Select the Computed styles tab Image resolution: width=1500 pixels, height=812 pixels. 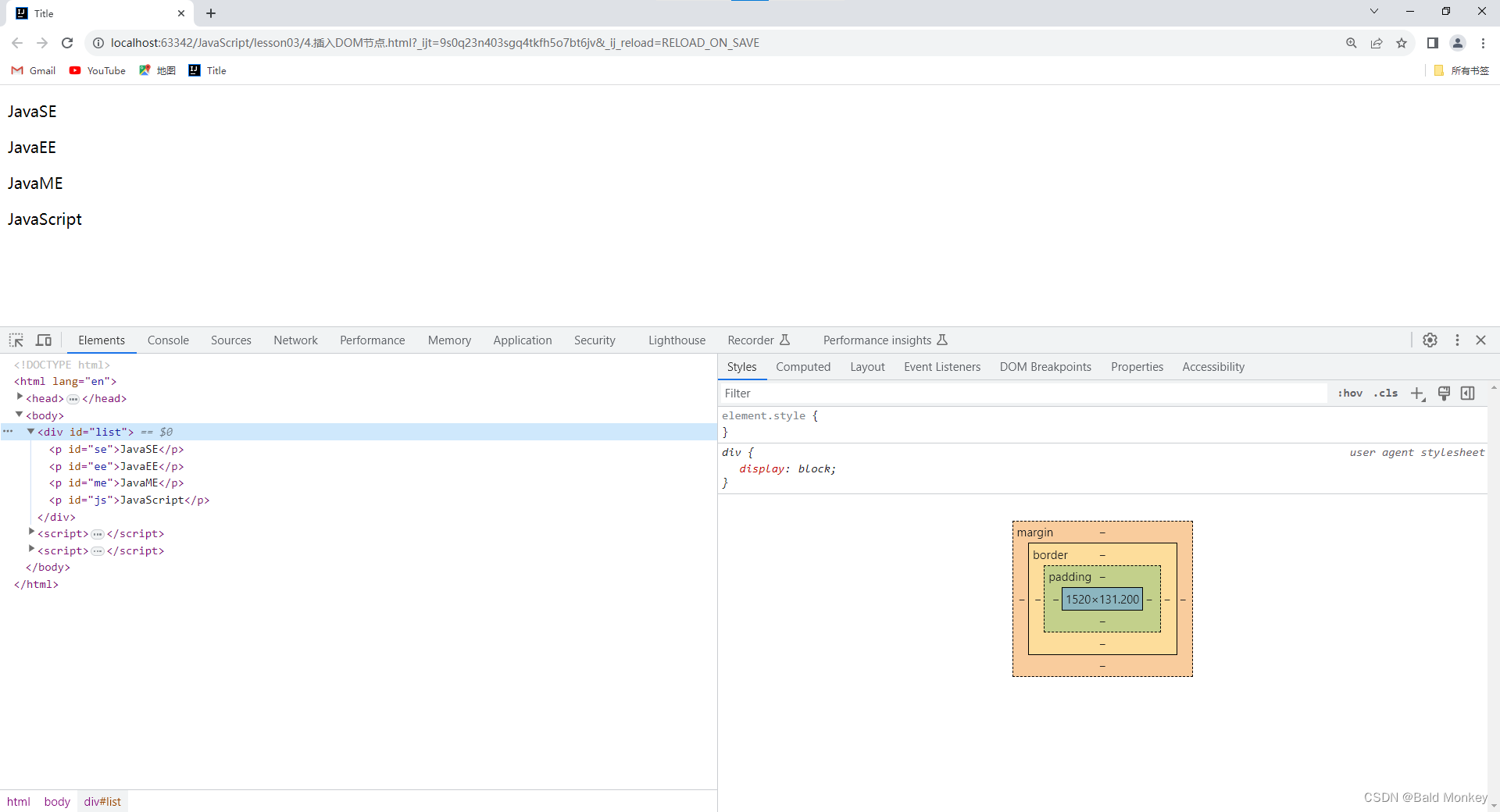coord(803,367)
